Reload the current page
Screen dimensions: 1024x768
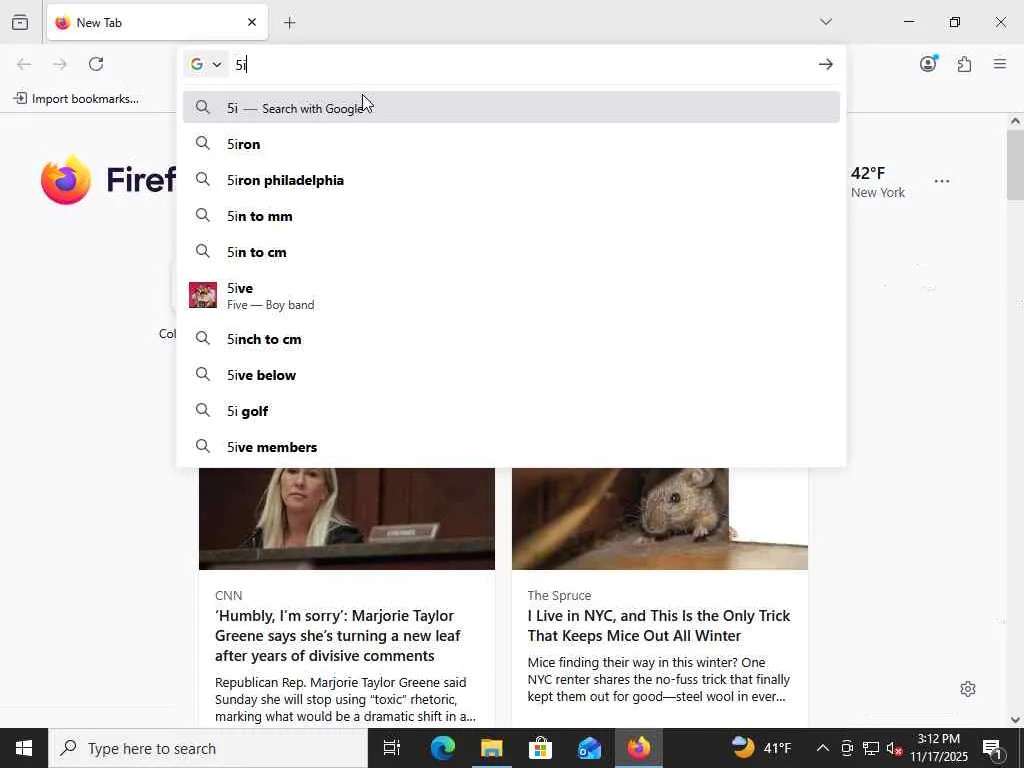(x=96, y=64)
